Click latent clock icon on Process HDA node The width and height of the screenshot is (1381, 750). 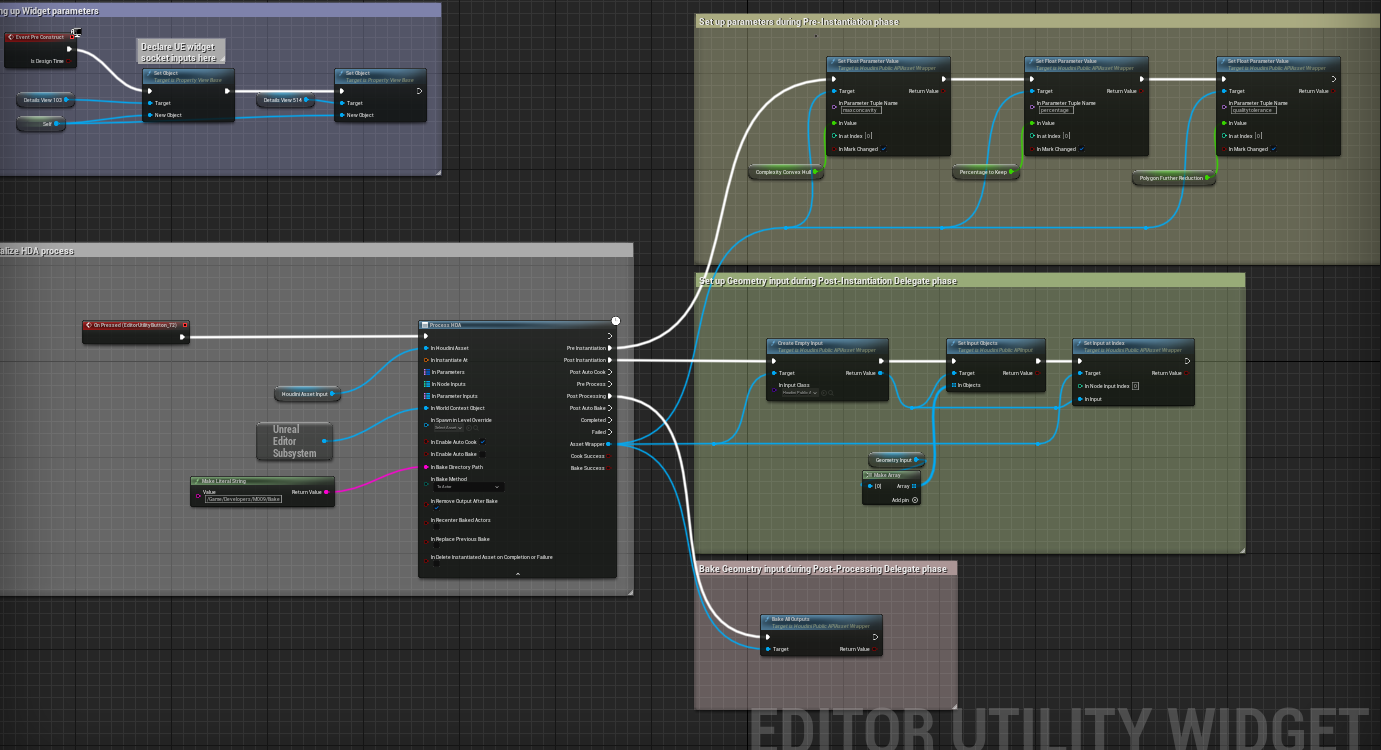[616, 321]
